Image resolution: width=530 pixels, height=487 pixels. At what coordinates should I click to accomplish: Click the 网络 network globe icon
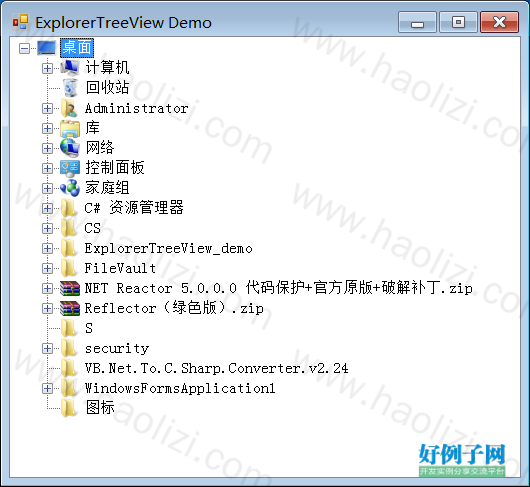70,148
